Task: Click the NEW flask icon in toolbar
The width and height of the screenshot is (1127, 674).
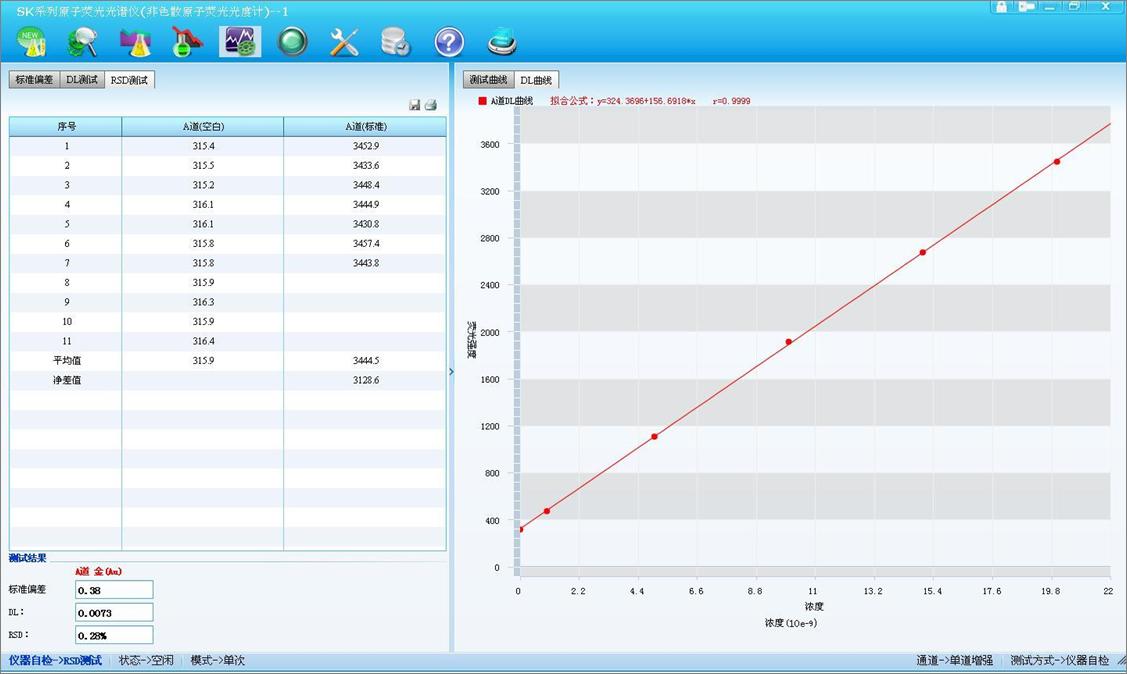Action: pyautogui.click(x=32, y=42)
